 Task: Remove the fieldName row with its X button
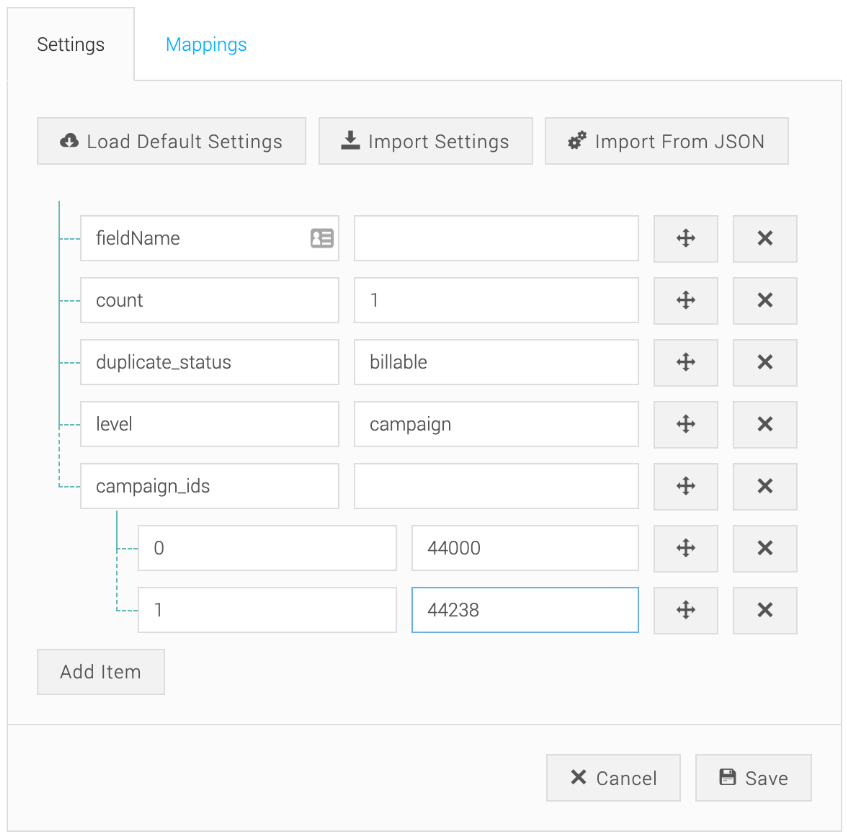(x=764, y=238)
